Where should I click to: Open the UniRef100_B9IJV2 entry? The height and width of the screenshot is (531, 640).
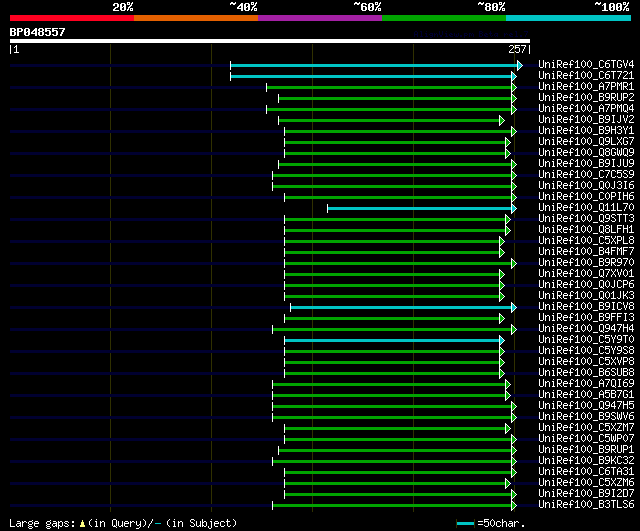(x=586, y=120)
